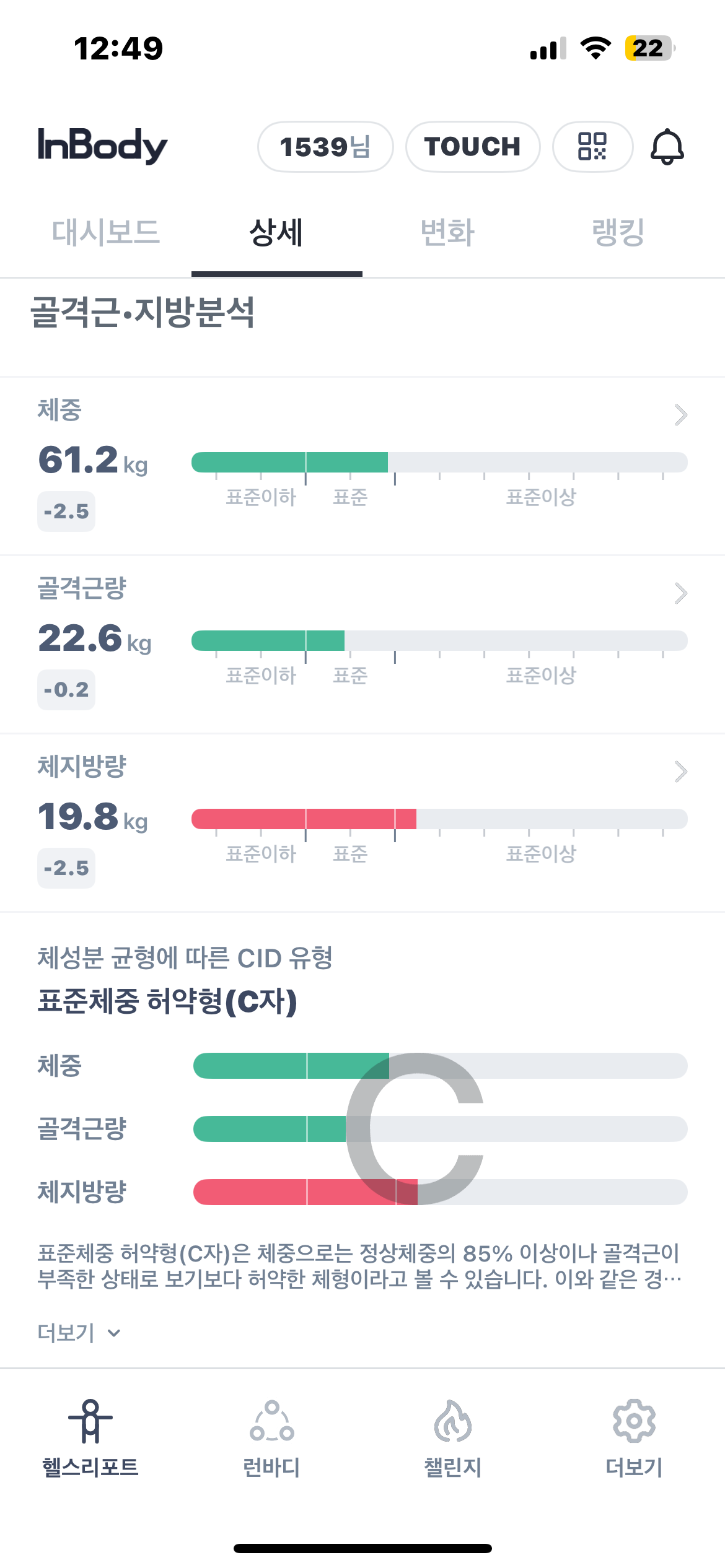Expand 골격근량 details chevron

pyautogui.click(x=680, y=593)
